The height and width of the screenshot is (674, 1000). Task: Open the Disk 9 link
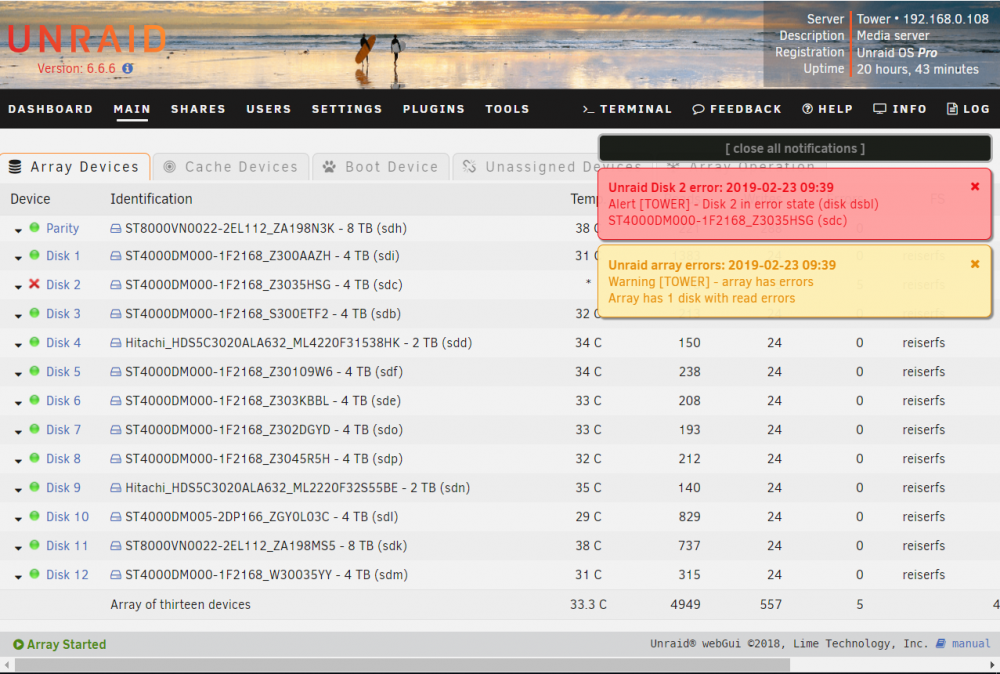click(63, 488)
